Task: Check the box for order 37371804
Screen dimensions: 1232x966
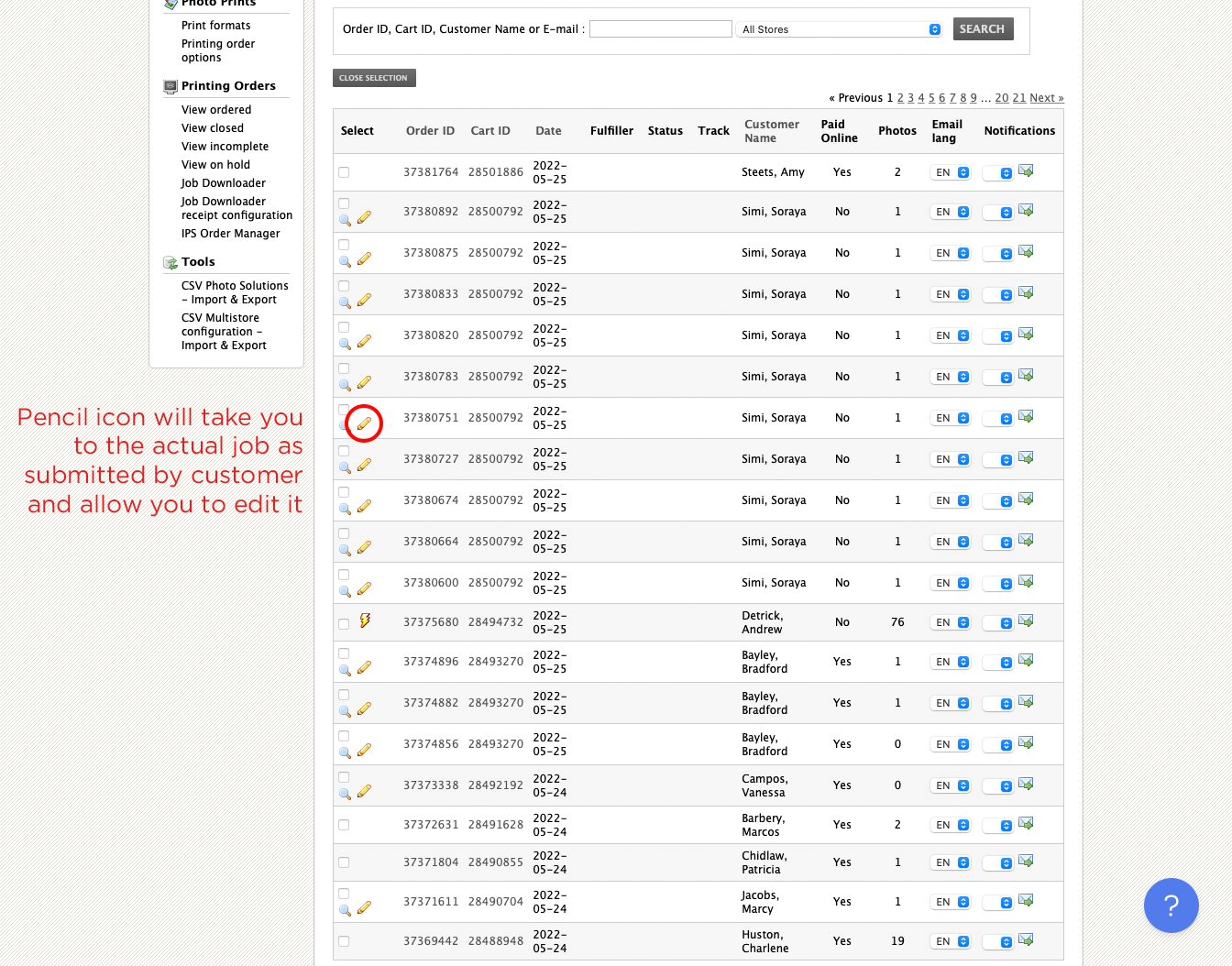Action: coord(344,862)
